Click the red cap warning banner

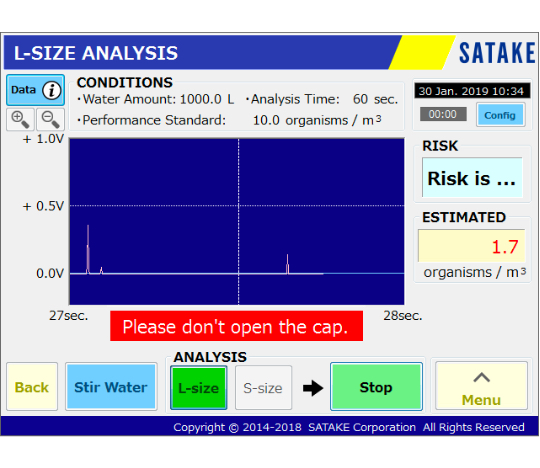click(237, 326)
